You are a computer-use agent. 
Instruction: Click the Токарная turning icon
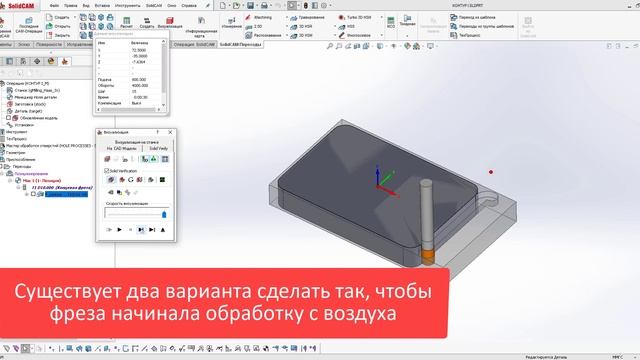click(407, 20)
